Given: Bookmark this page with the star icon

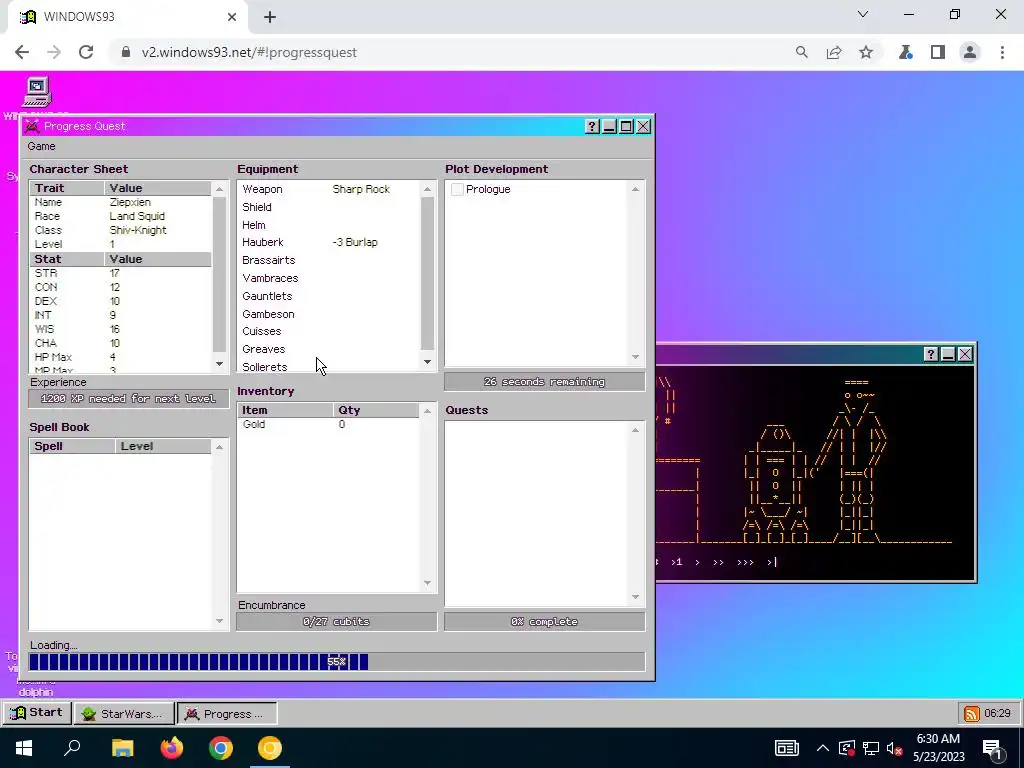Looking at the screenshot, I should (x=866, y=52).
